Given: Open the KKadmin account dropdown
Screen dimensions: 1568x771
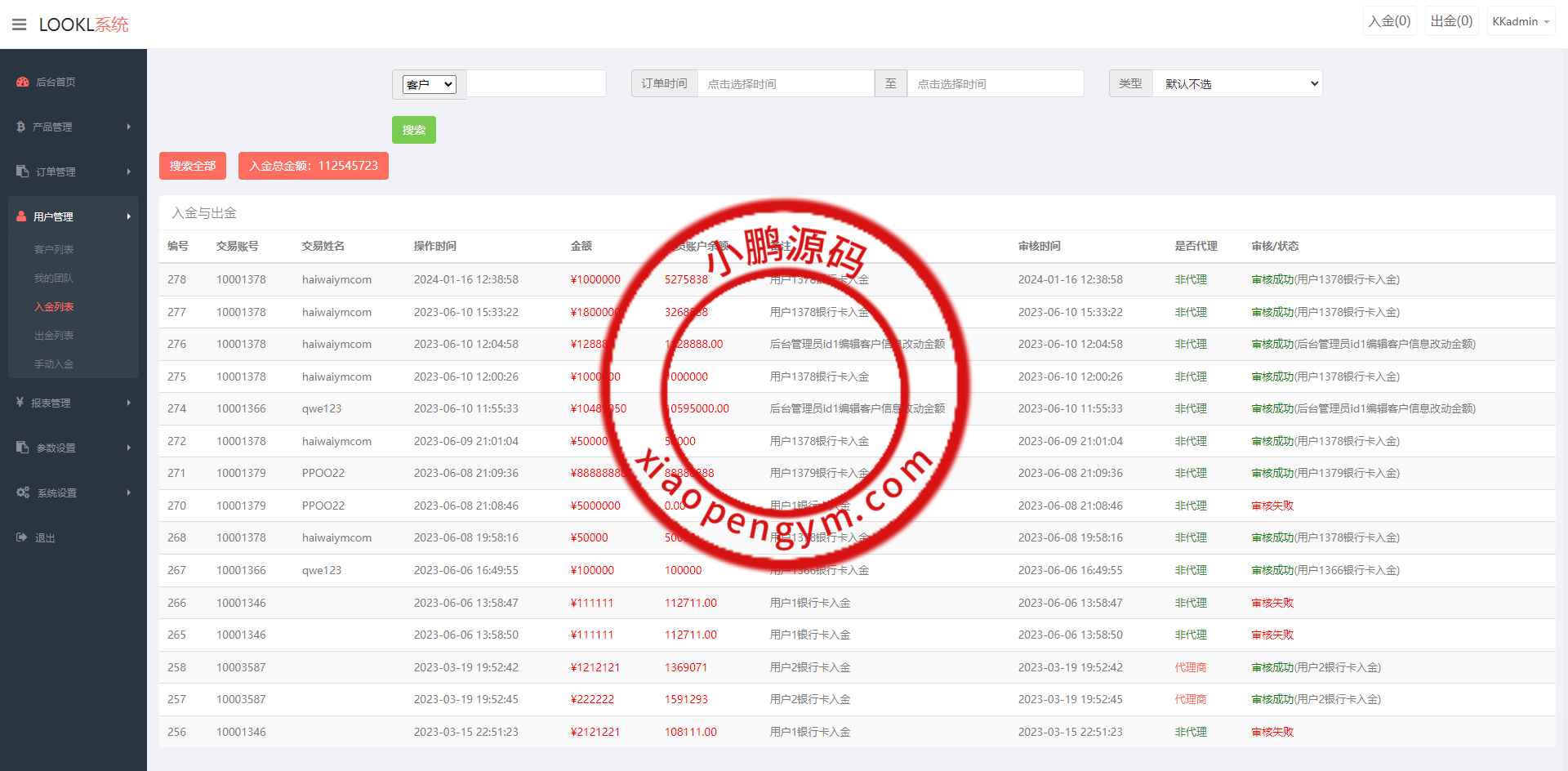Looking at the screenshot, I should (x=1520, y=21).
